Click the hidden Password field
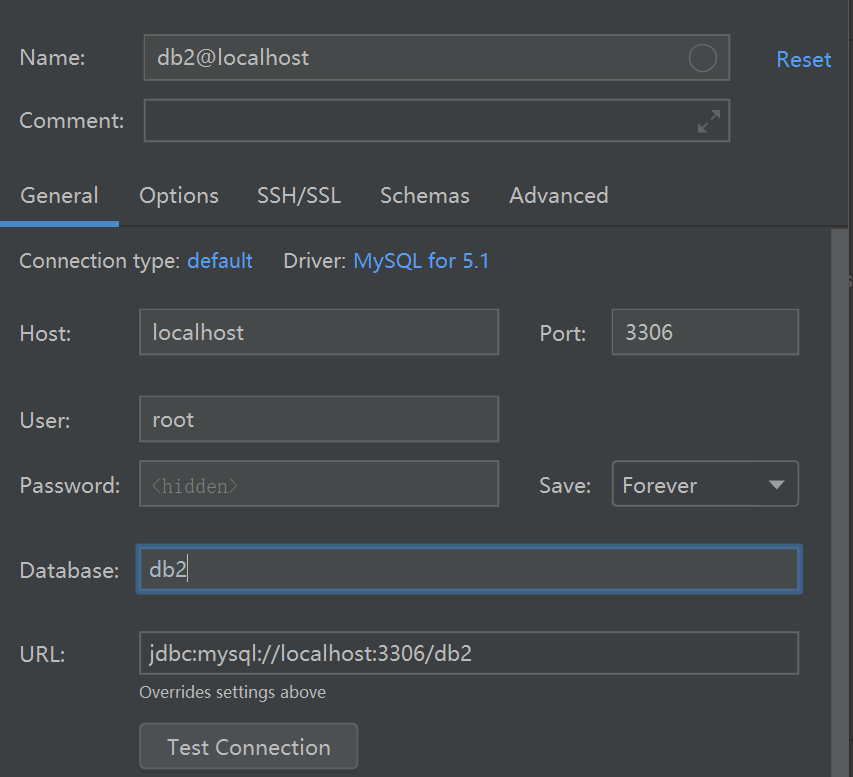 click(318, 484)
